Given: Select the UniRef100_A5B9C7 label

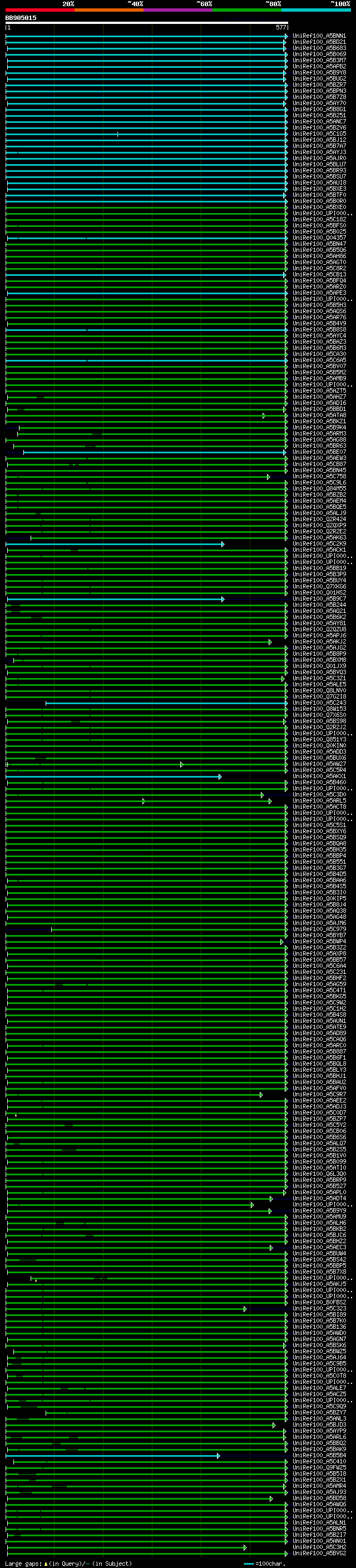Looking at the screenshot, I should 319,598.
